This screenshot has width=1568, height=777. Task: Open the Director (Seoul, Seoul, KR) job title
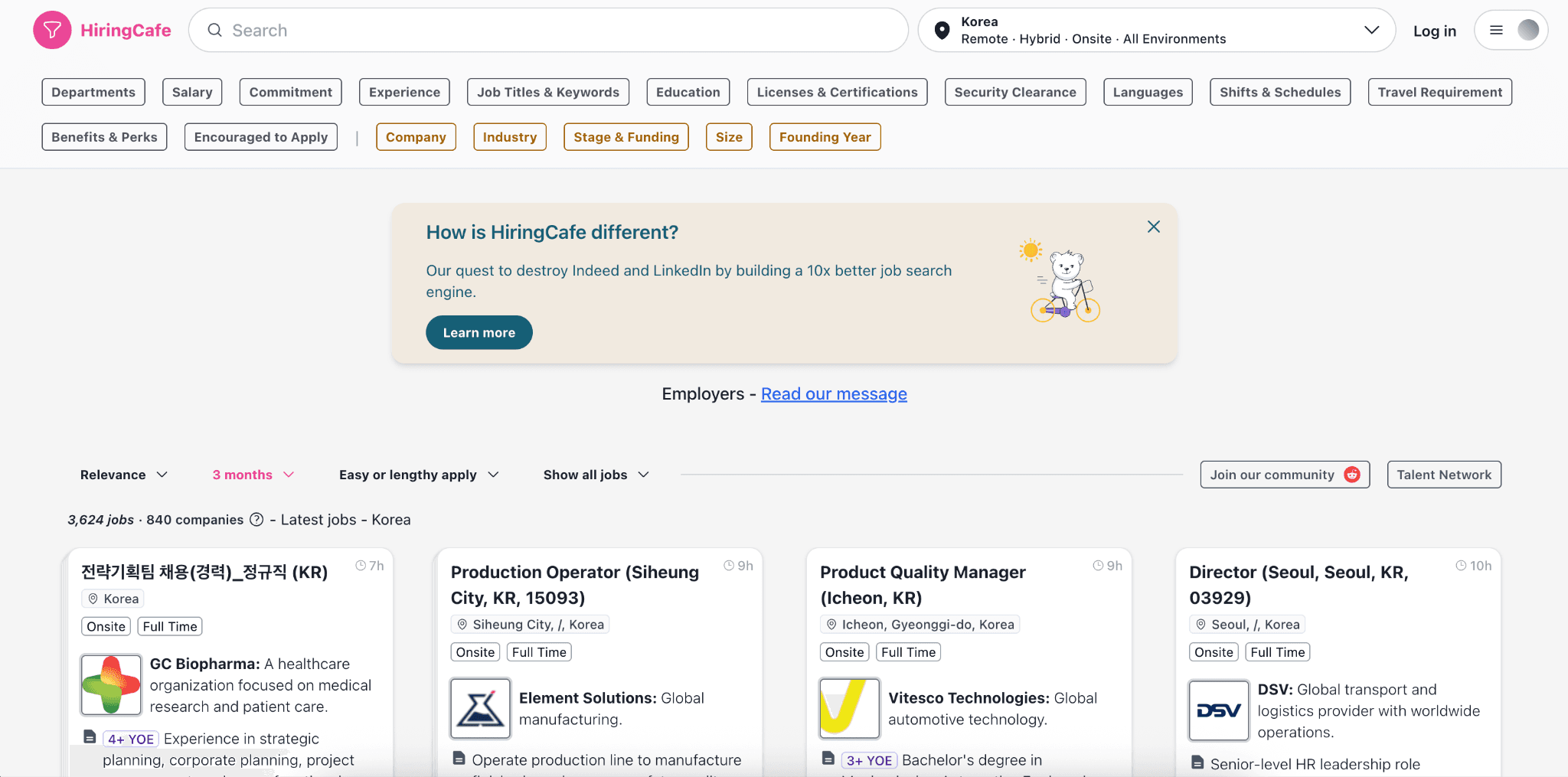(x=1298, y=585)
